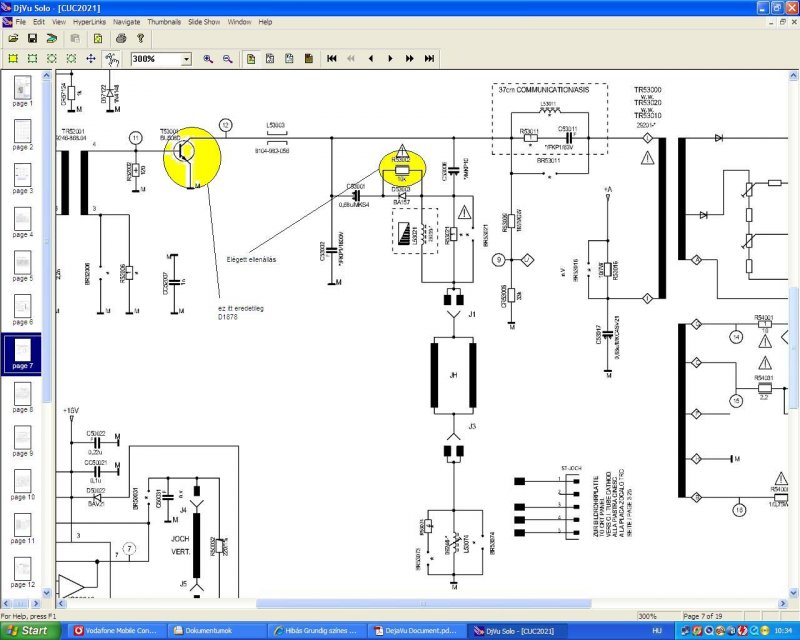Go to previous page arrow
This screenshot has width=800, height=640.
(371, 59)
